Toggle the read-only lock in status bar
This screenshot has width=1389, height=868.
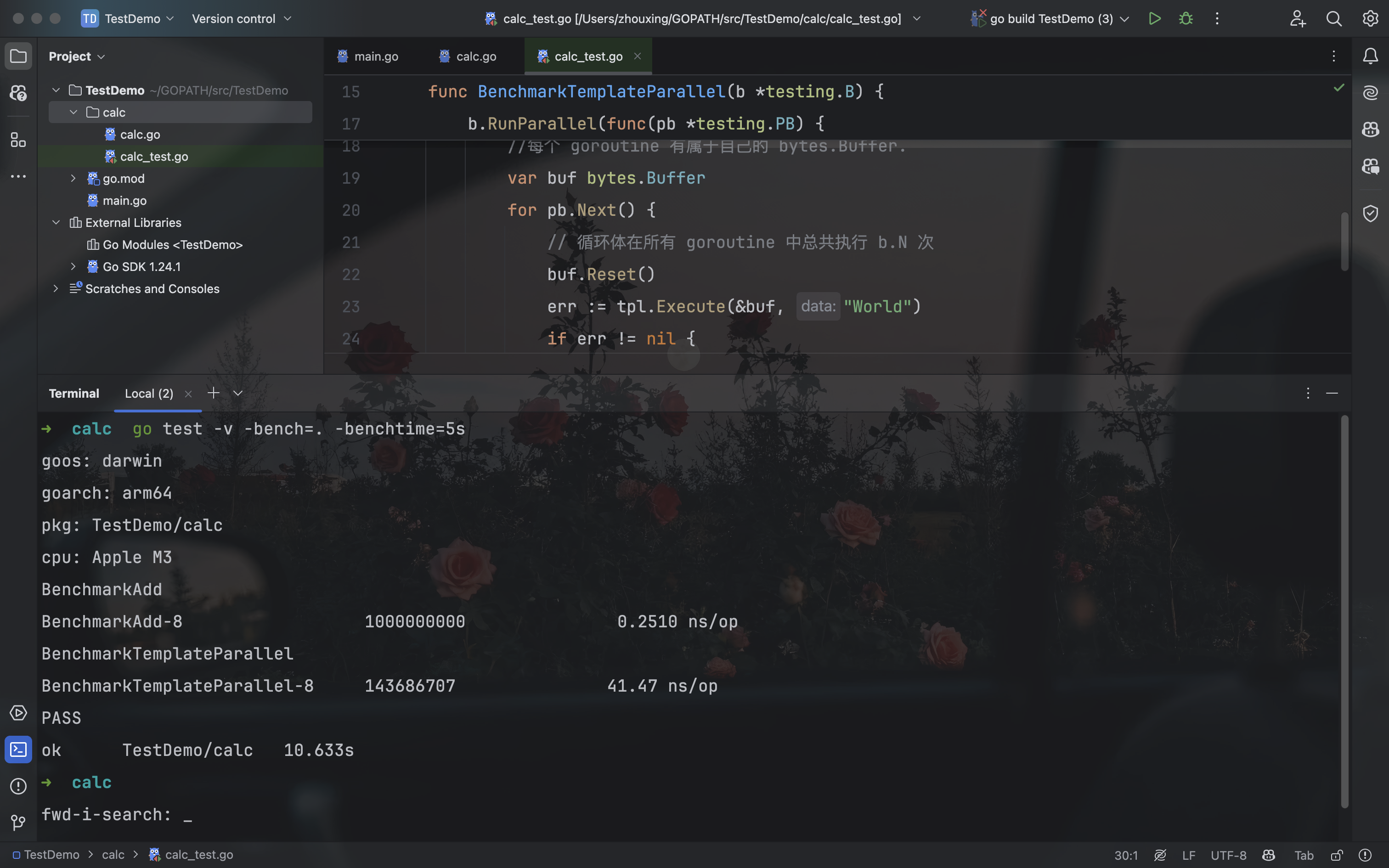coord(1337,855)
